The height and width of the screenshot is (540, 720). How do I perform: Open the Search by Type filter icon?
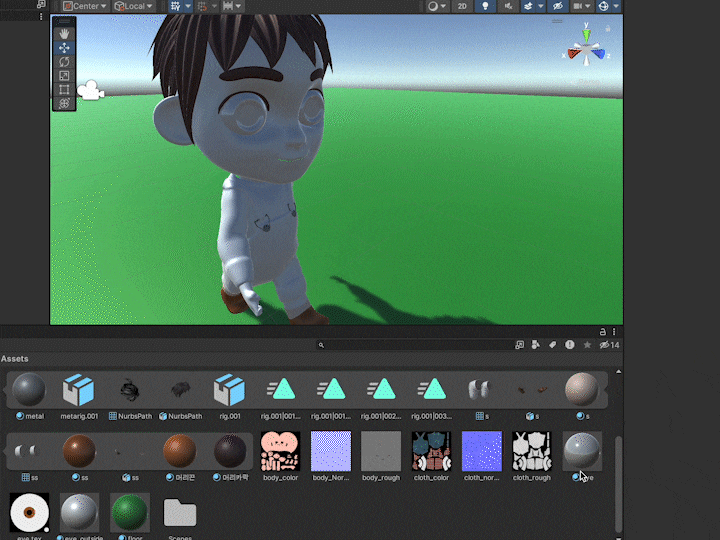pos(535,345)
